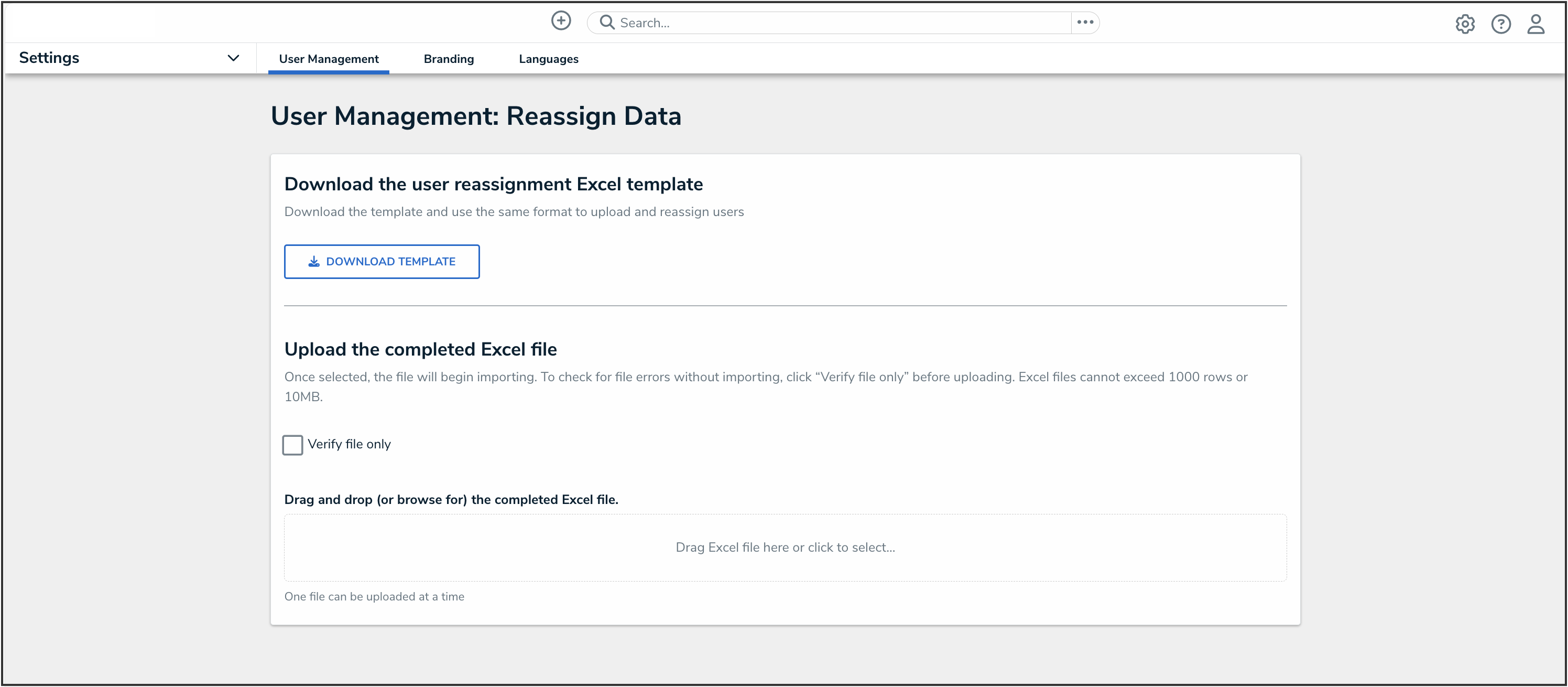Click the Verify file only label
Screen dimensions: 1568x687
point(349,445)
